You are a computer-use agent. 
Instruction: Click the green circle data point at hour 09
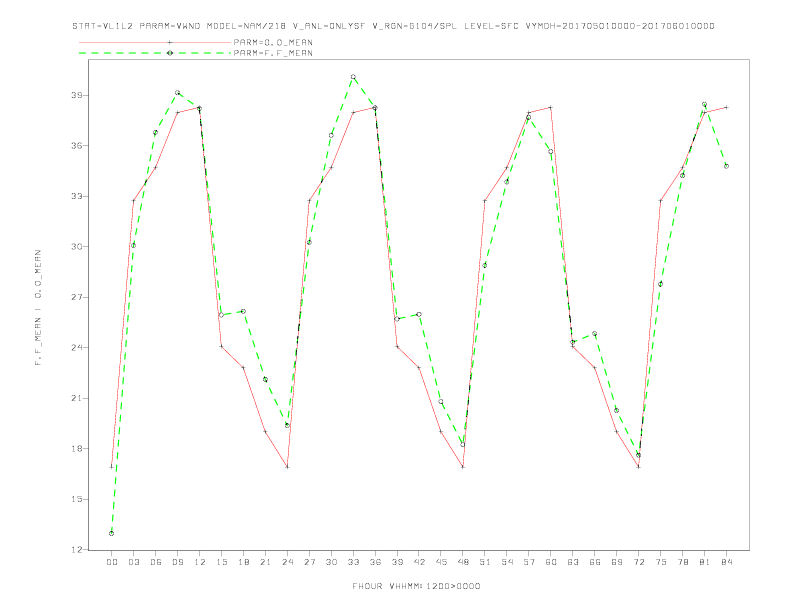[x=177, y=93]
